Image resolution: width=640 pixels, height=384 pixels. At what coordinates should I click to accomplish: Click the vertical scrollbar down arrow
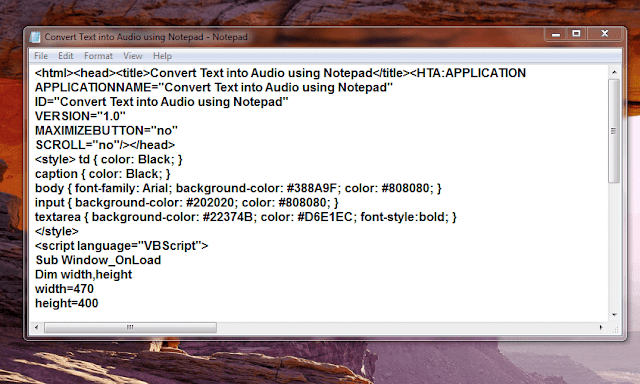point(614,315)
